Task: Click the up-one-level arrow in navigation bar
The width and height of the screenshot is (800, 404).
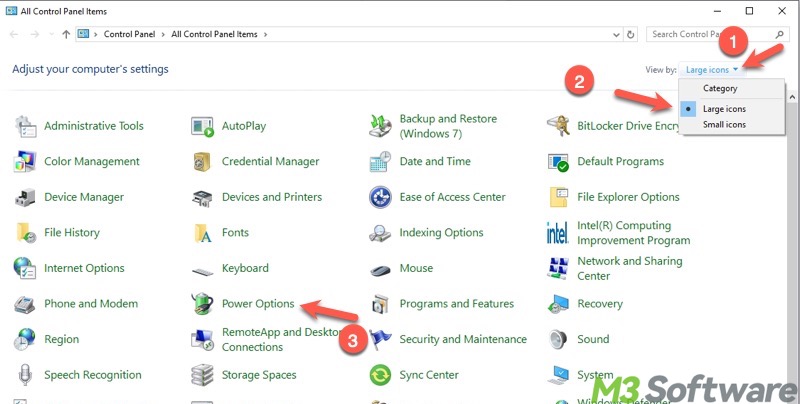Action: coord(66,34)
